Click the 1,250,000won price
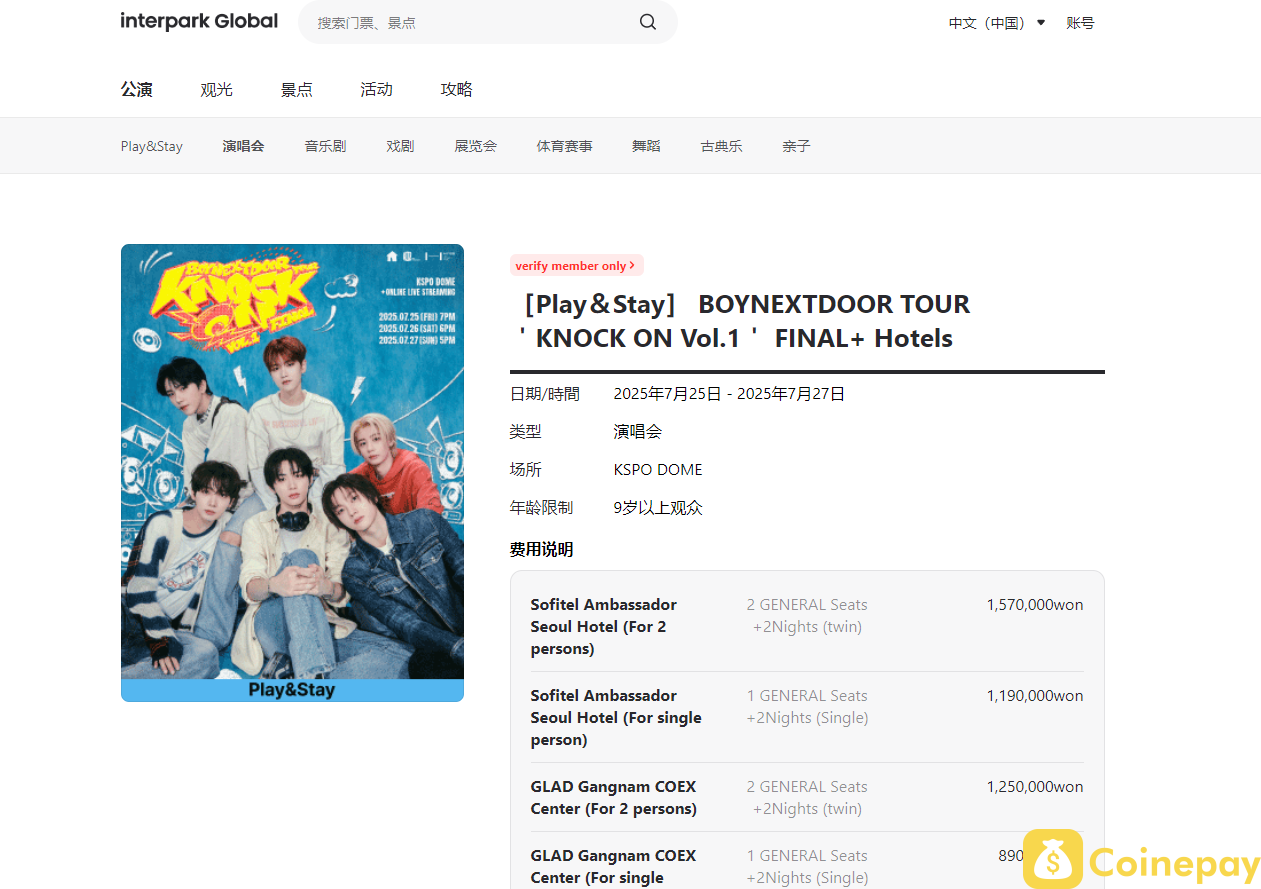This screenshot has height=889, width=1261. pyautogui.click(x=1035, y=786)
